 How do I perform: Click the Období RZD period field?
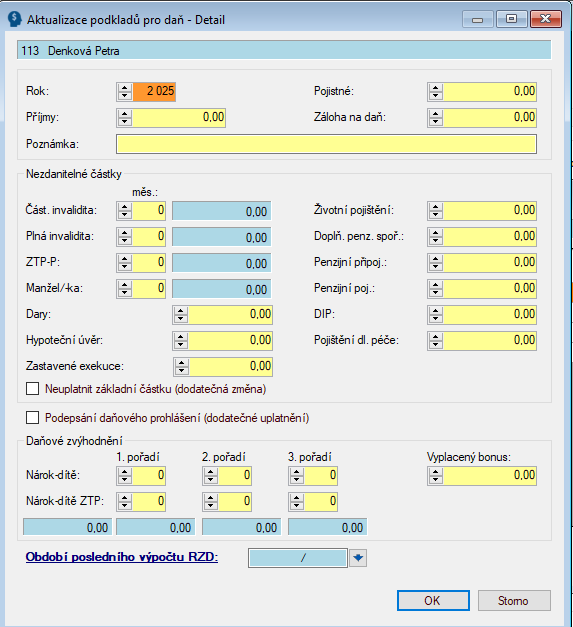[297, 558]
